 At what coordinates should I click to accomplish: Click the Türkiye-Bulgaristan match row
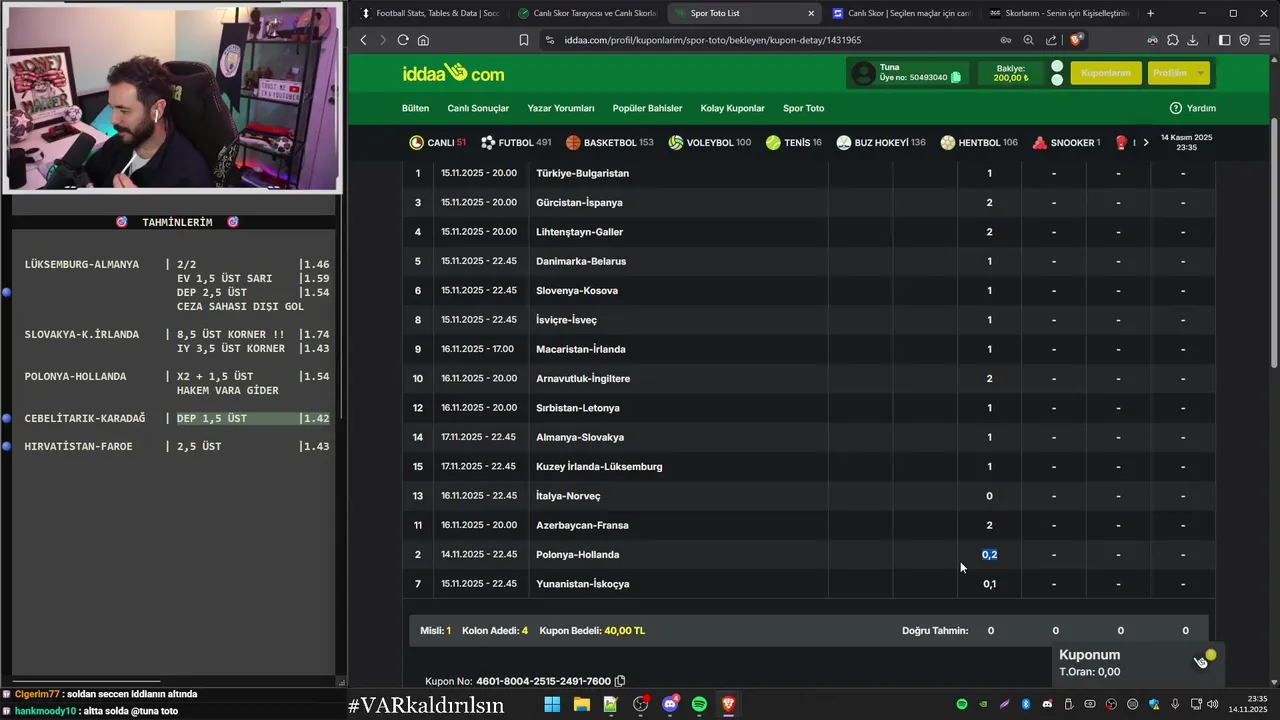point(809,173)
